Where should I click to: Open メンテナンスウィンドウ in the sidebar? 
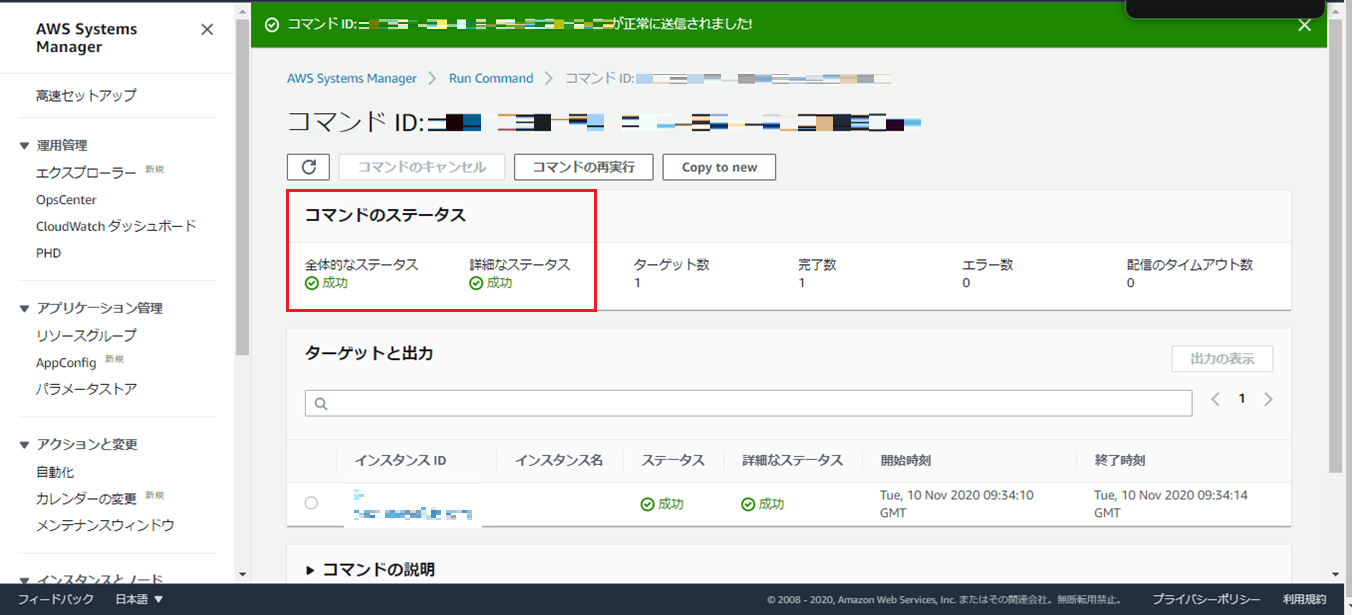[x=105, y=525]
